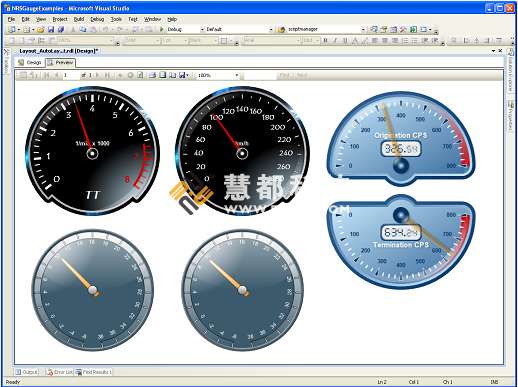Open the Output panel button

tap(27, 372)
